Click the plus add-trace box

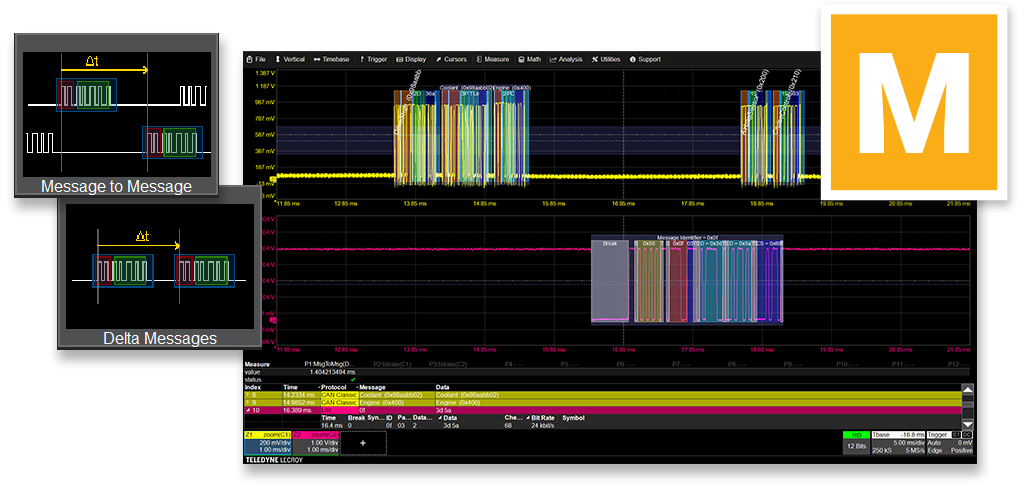363,443
